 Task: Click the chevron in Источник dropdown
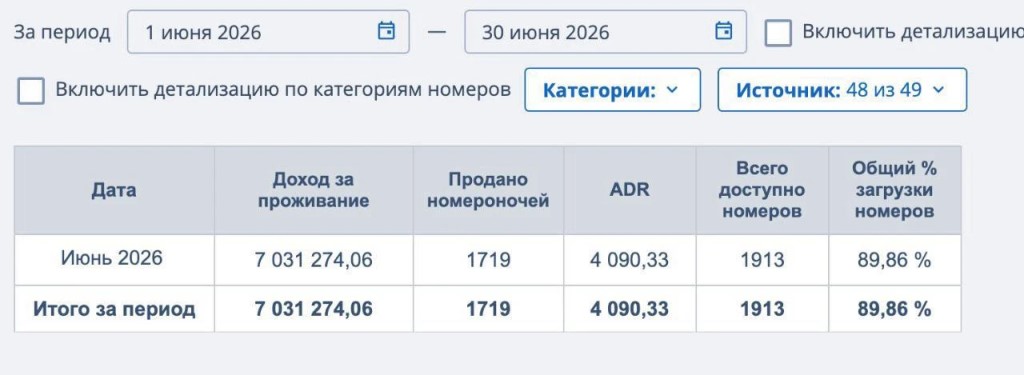938,90
